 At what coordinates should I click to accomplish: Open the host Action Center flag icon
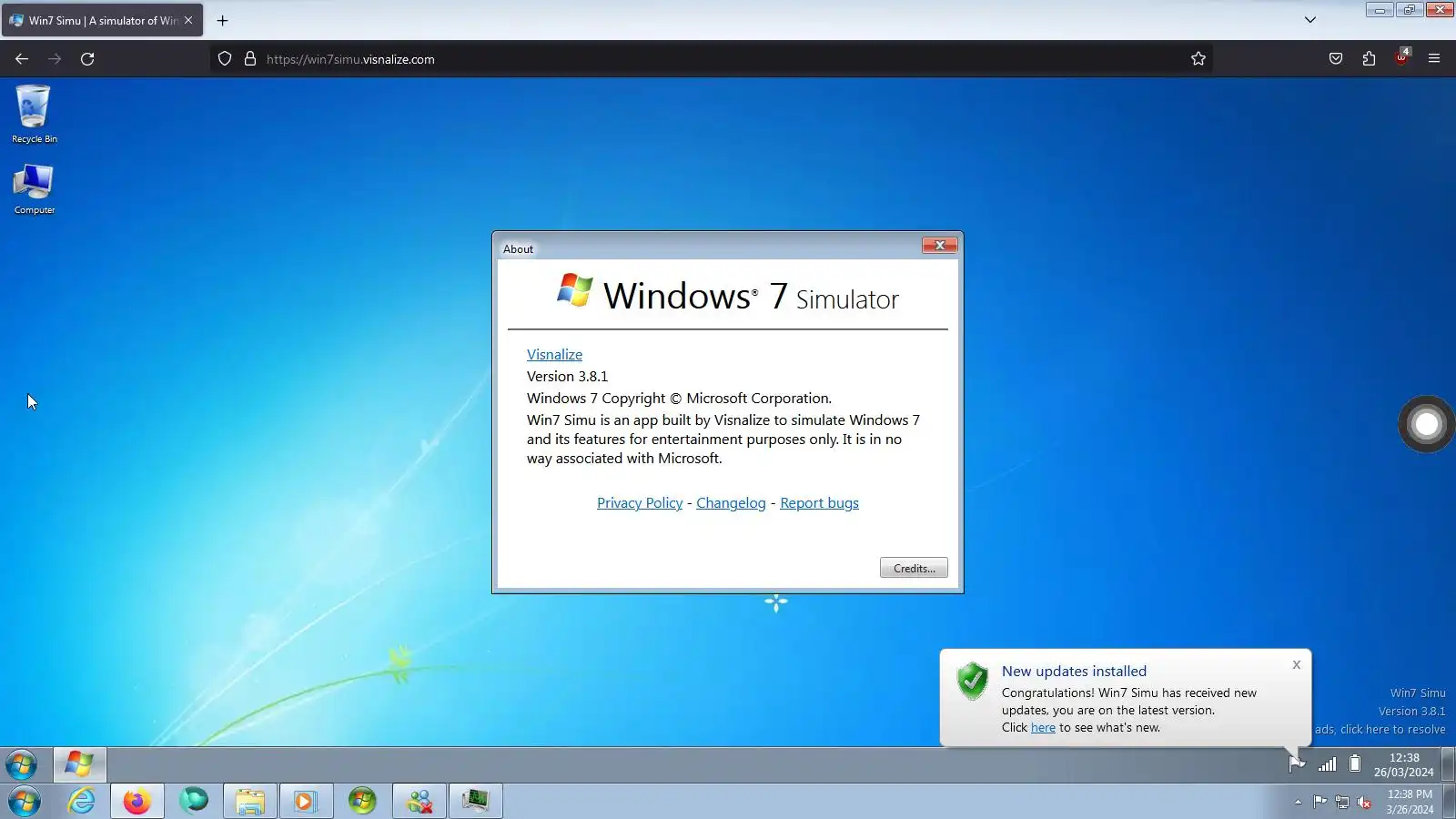(x=1319, y=802)
